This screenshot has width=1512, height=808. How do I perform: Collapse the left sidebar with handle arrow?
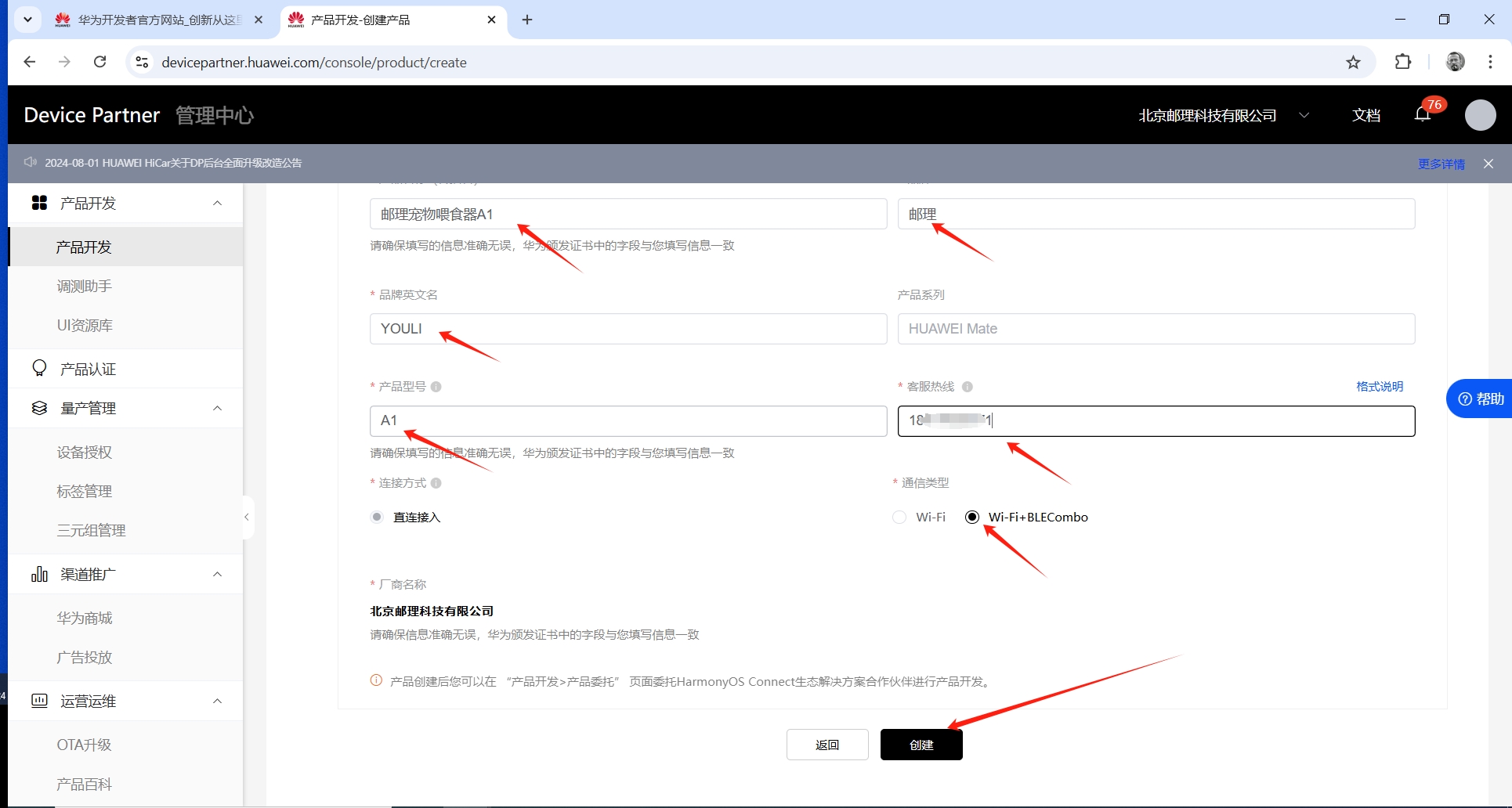click(x=248, y=517)
